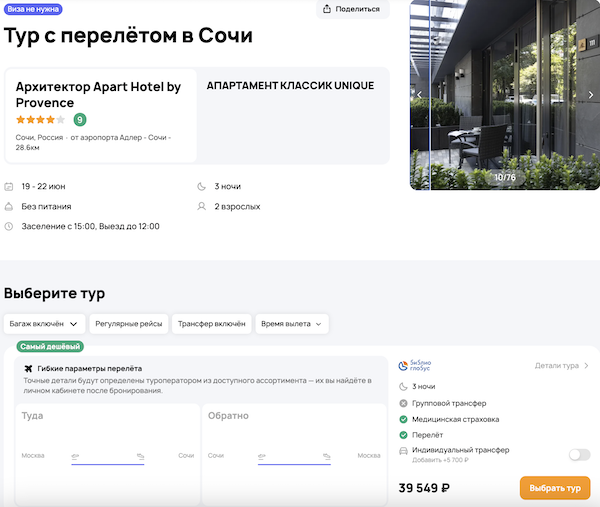Expand the Багаж включён dropdown

(x=44, y=324)
